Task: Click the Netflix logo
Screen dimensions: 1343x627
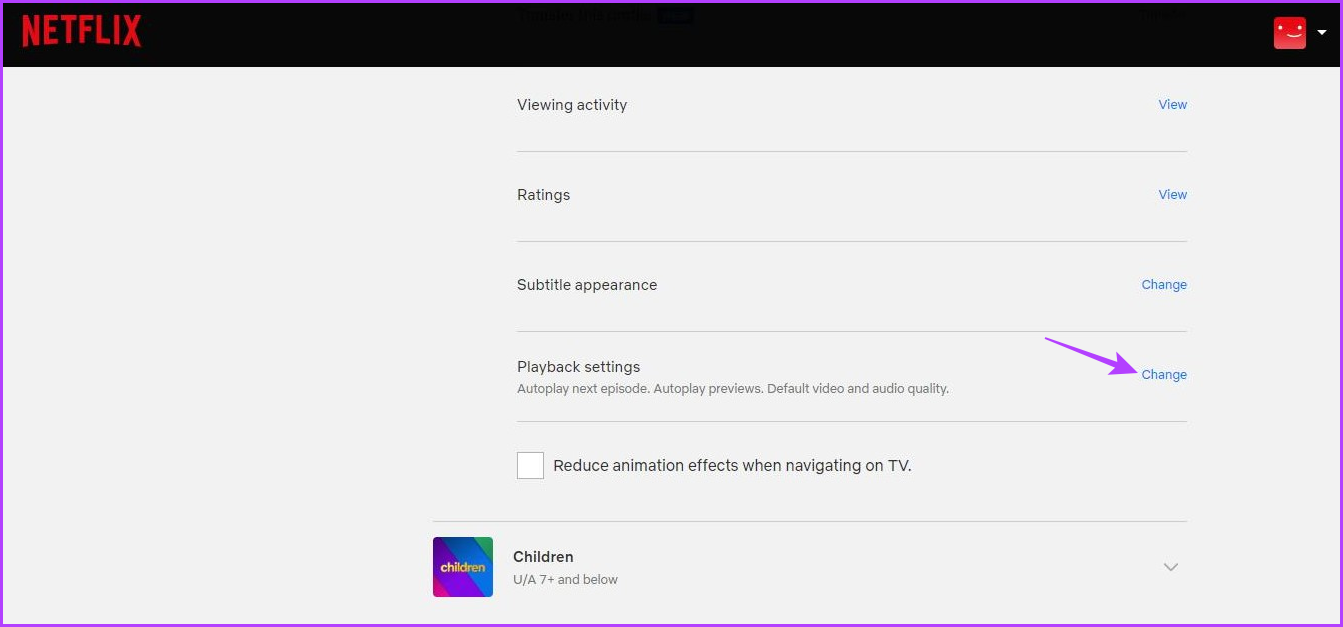Action: (82, 31)
